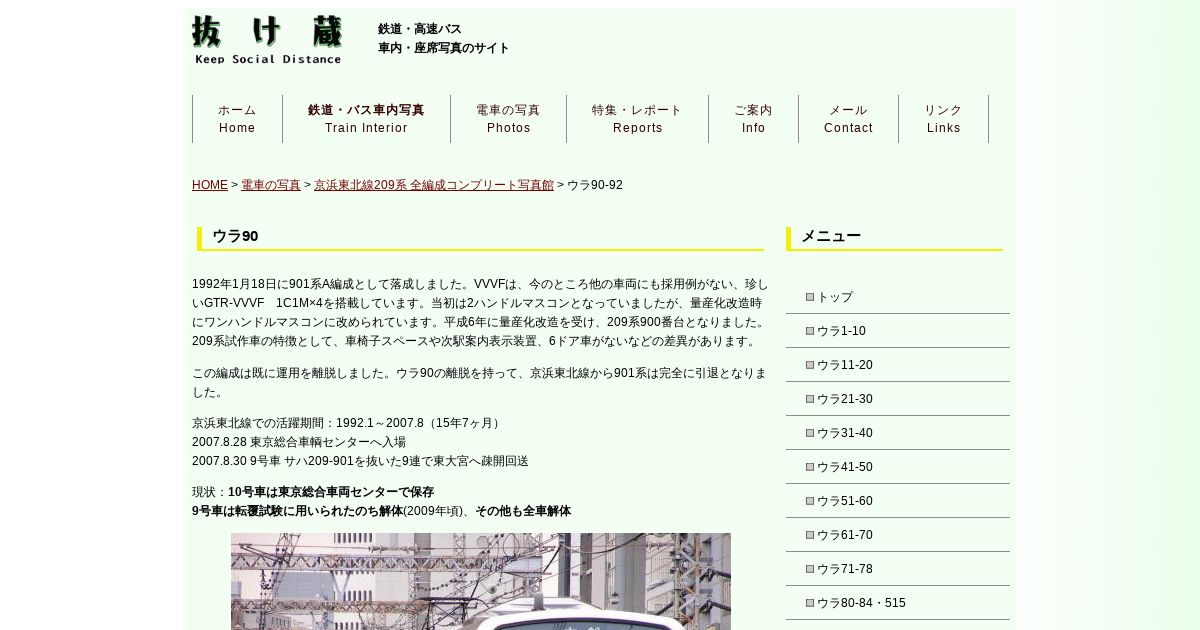Open ウラ61-70 sidebar link

[x=898, y=535]
